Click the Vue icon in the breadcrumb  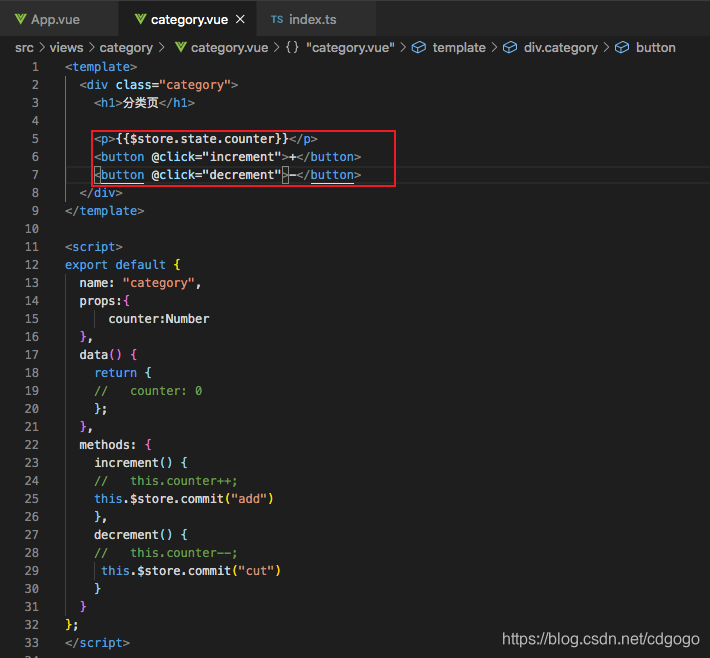coord(181,47)
